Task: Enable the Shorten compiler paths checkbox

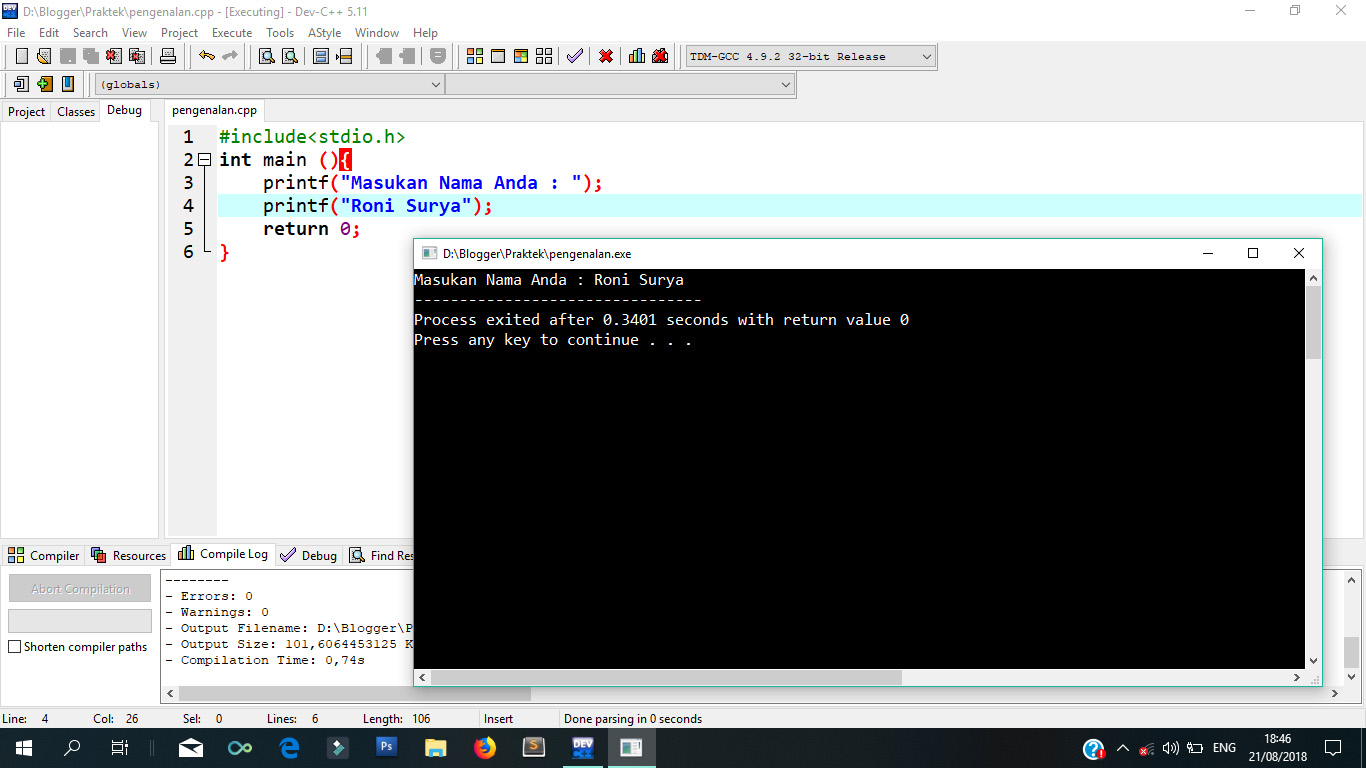Action: pyautogui.click(x=15, y=647)
